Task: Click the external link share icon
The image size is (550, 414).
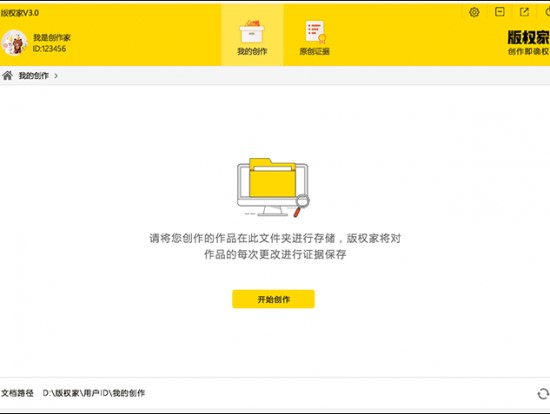Action: 524,12
